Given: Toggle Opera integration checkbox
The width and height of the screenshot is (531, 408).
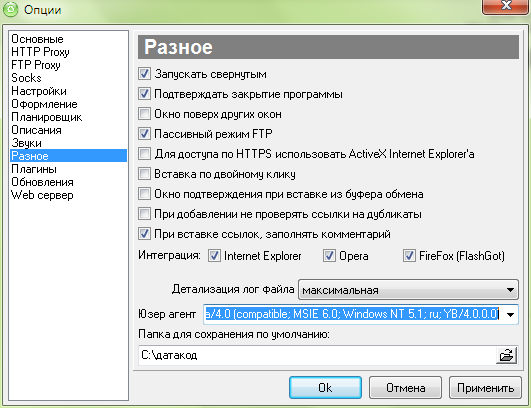Looking at the screenshot, I should click(329, 256).
